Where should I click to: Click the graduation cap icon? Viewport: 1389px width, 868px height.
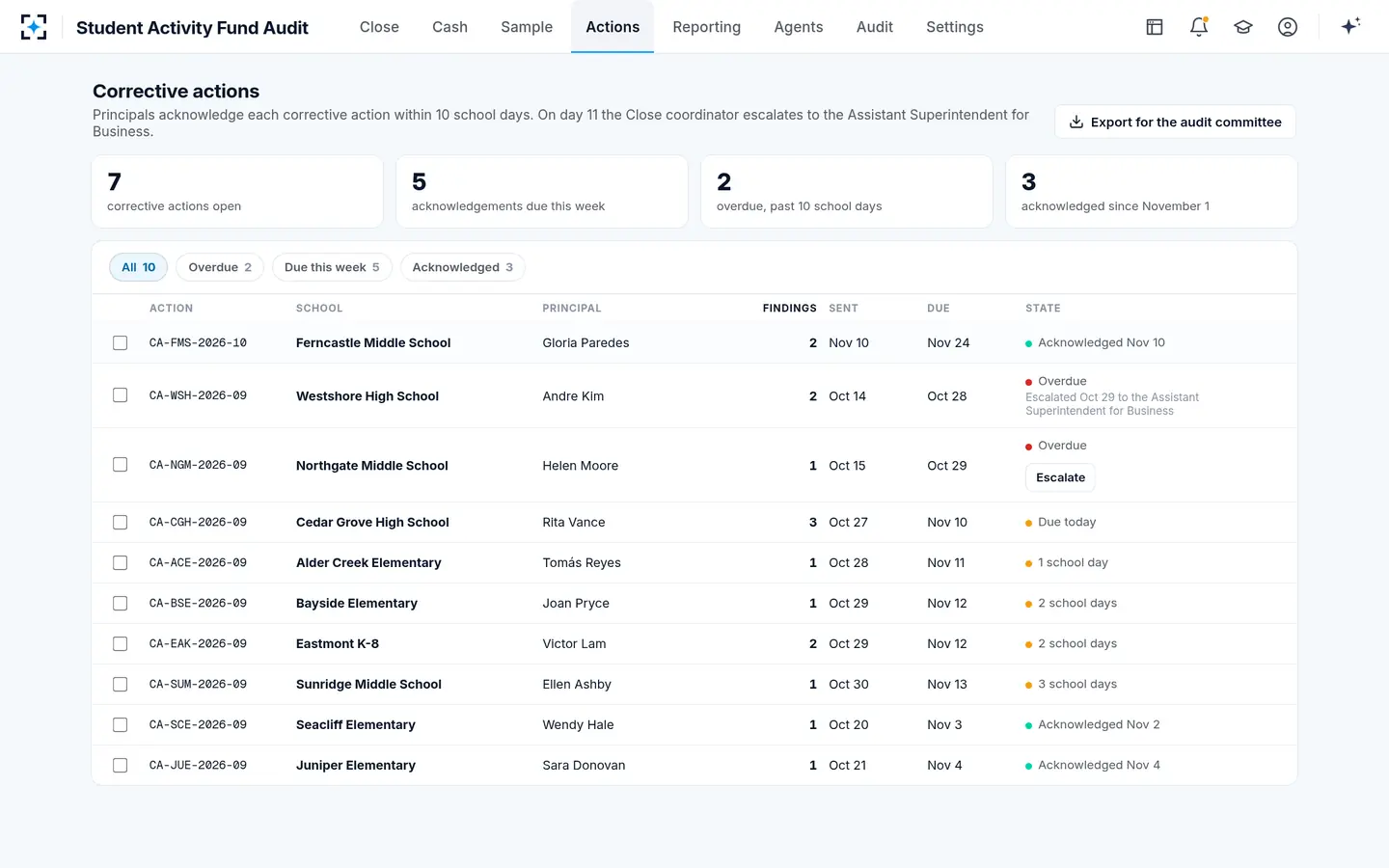tap(1243, 27)
